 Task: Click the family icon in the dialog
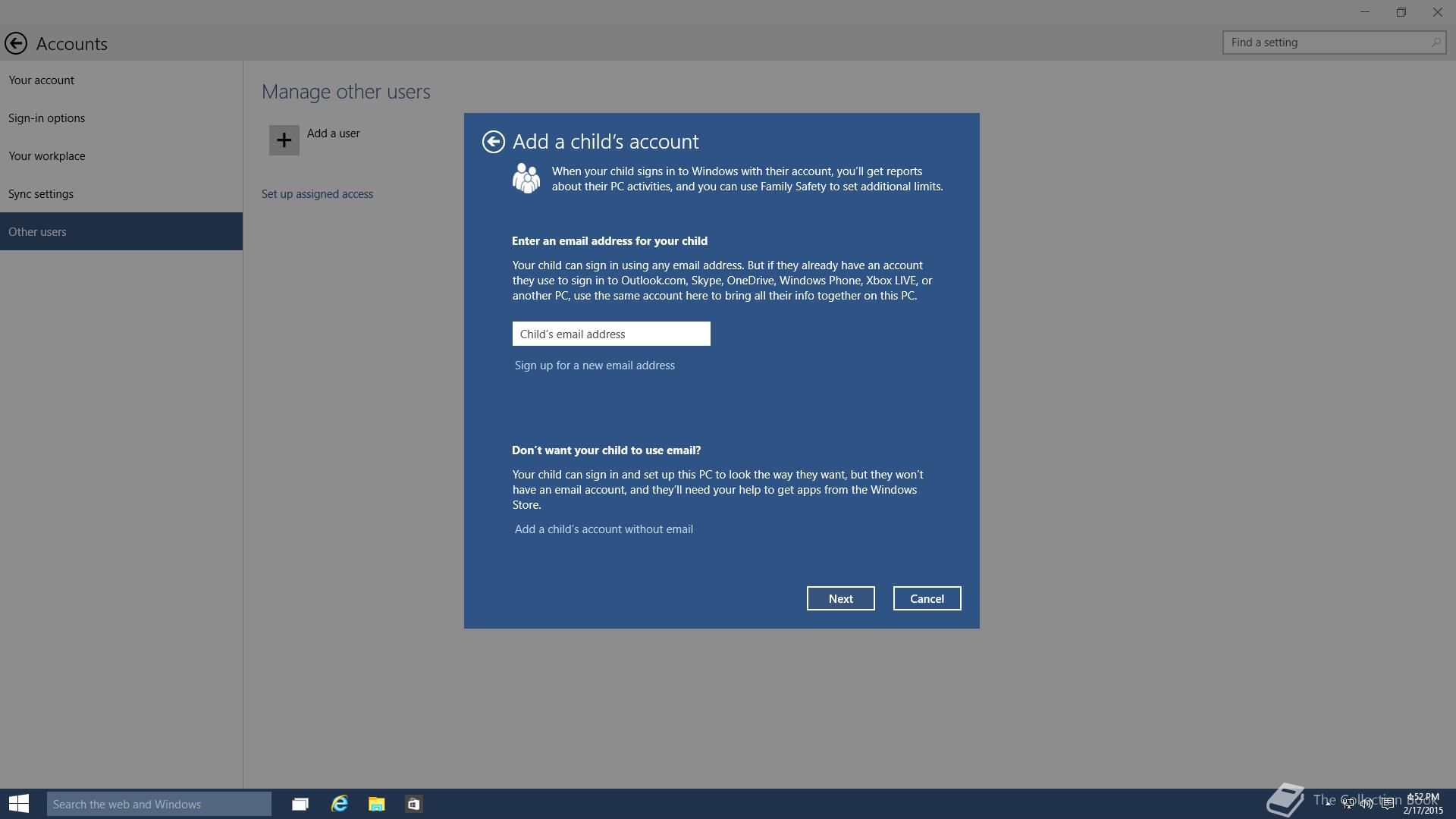[526, 179]
